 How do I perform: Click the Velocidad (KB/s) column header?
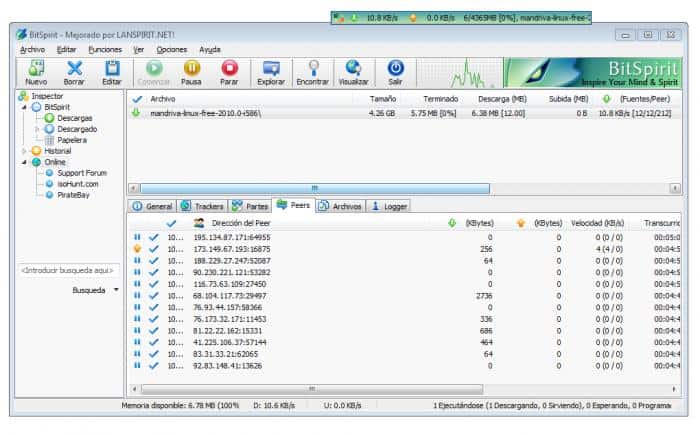(597, 223)
